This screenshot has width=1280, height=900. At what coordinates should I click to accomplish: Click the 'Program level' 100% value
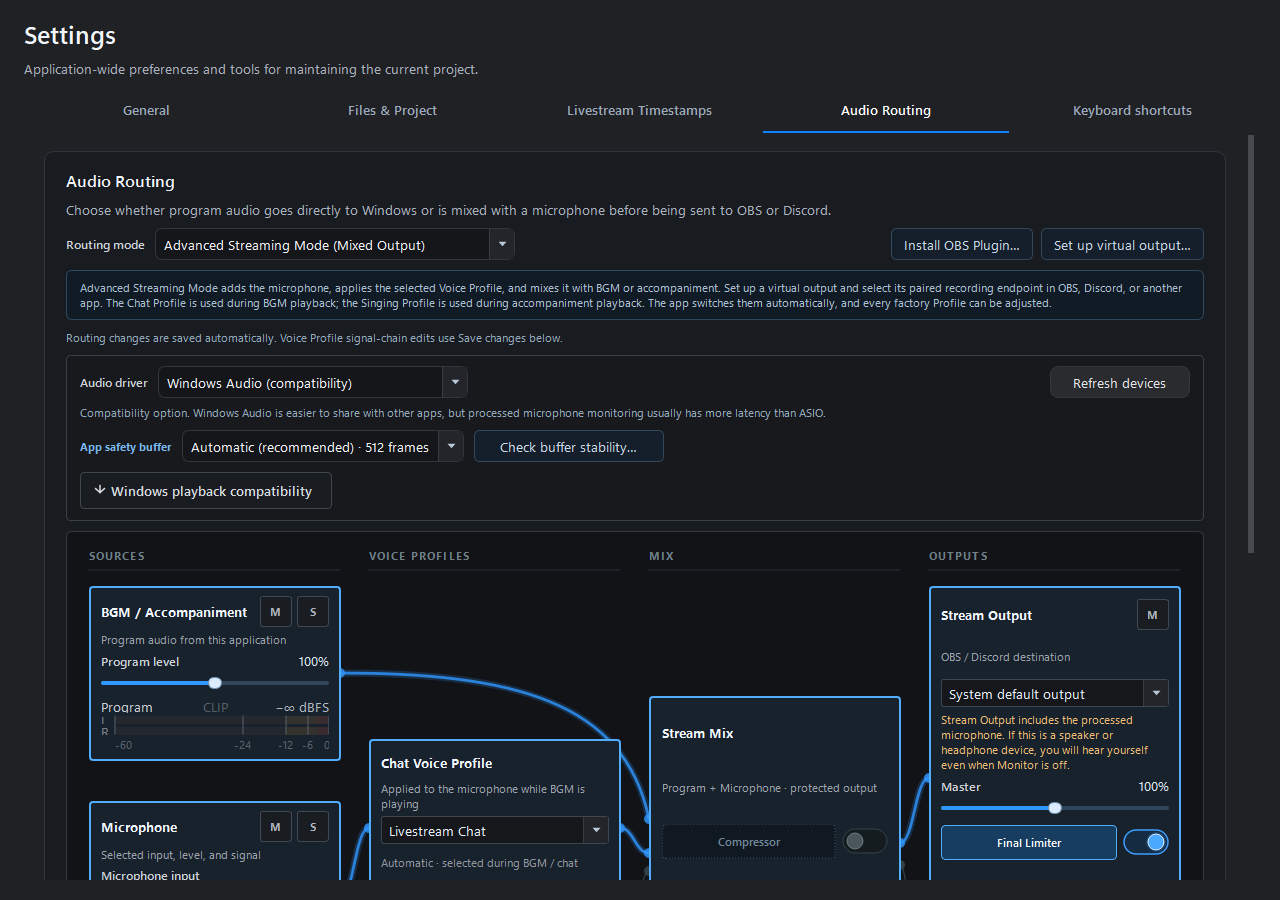click(313, 662)
